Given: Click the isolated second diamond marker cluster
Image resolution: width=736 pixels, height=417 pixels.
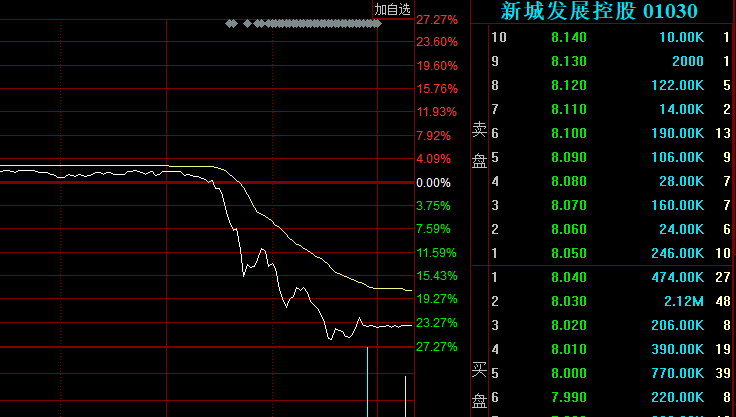Looking at the screenshot, I should (248, 22).
